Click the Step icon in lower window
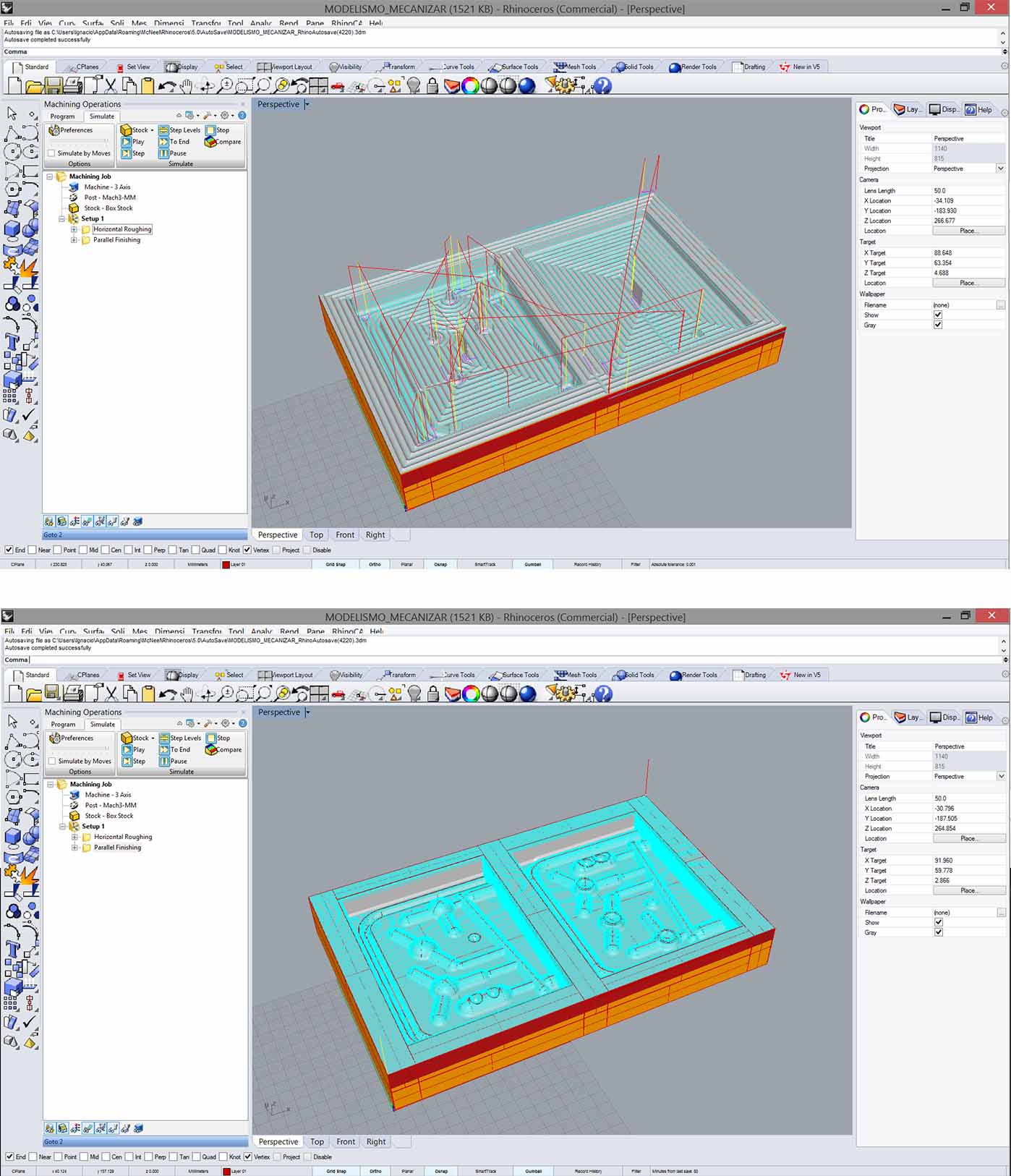 (127, 761)
